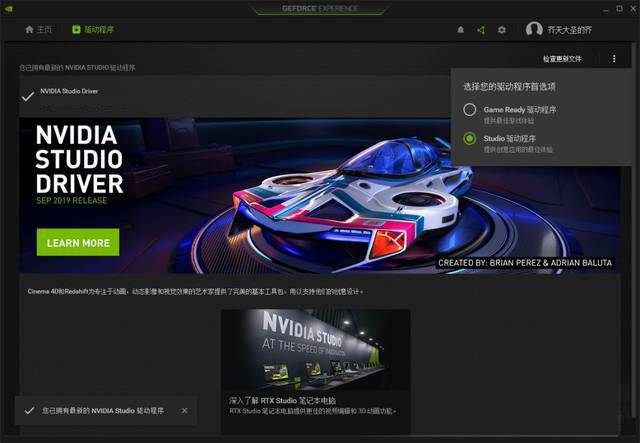Click the green drivers icon beside 驱动程序
640x443 pixels.
[x=76, y=29]
